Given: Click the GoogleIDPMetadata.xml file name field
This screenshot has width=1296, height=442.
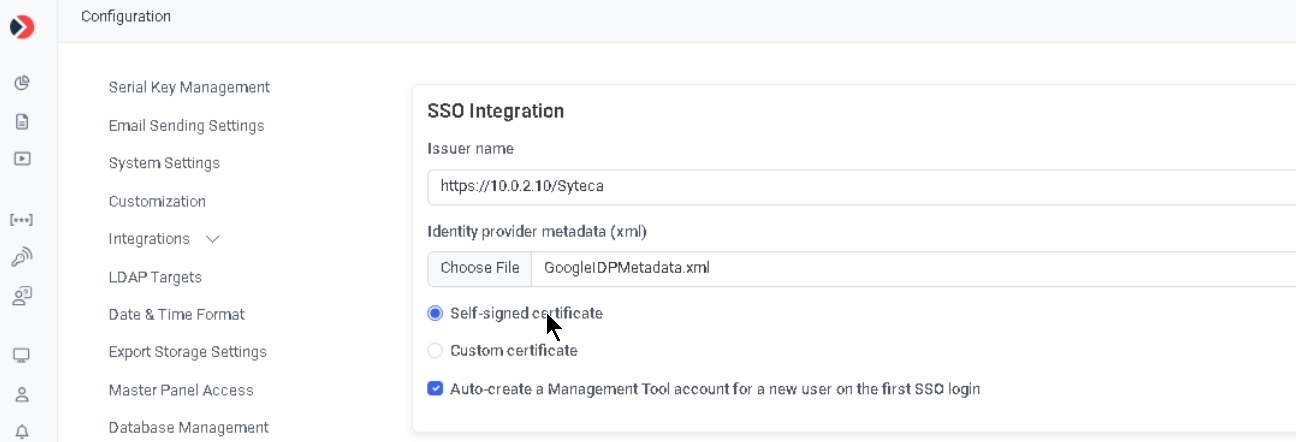Looking at the screenshot, I should [913, 268].
